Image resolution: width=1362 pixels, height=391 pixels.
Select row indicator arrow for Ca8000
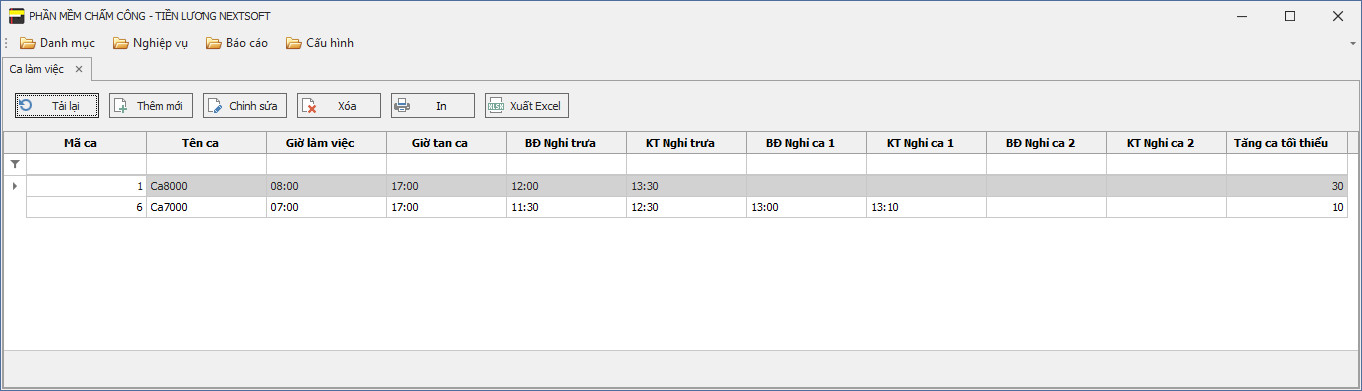15,186
